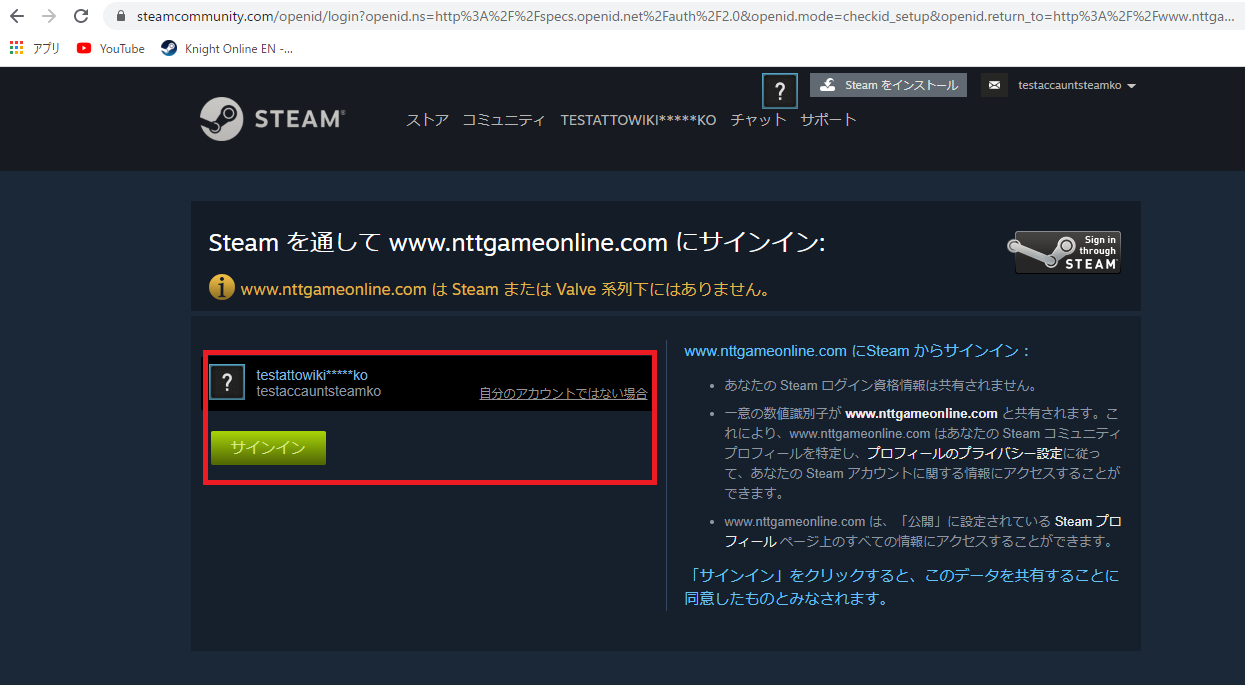
Task: Open the コミュニティ menu
Action: [504, 120]
